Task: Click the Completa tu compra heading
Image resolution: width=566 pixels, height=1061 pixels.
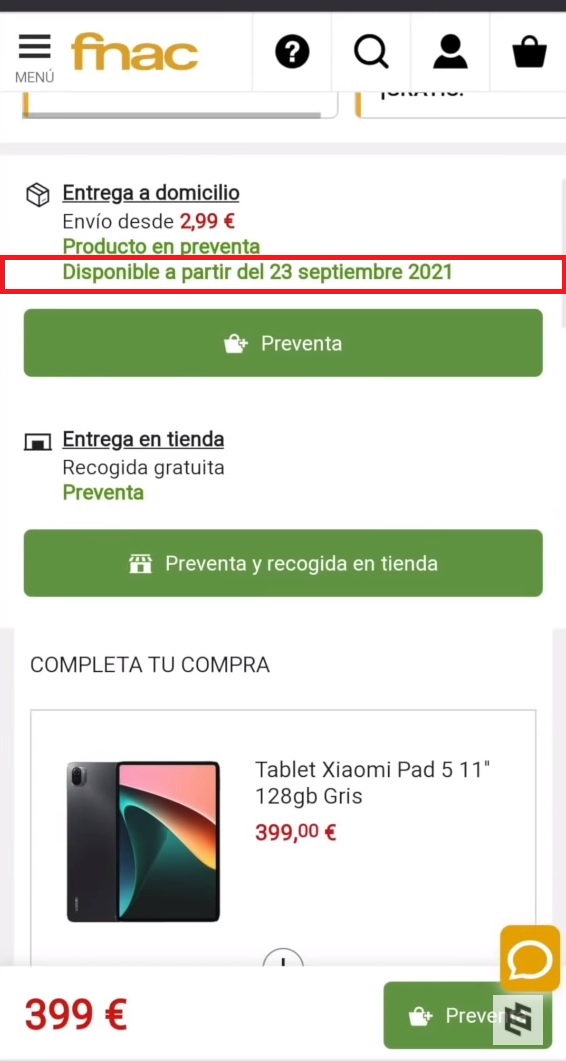Action: pyautogui.click(x=150, y=664)
